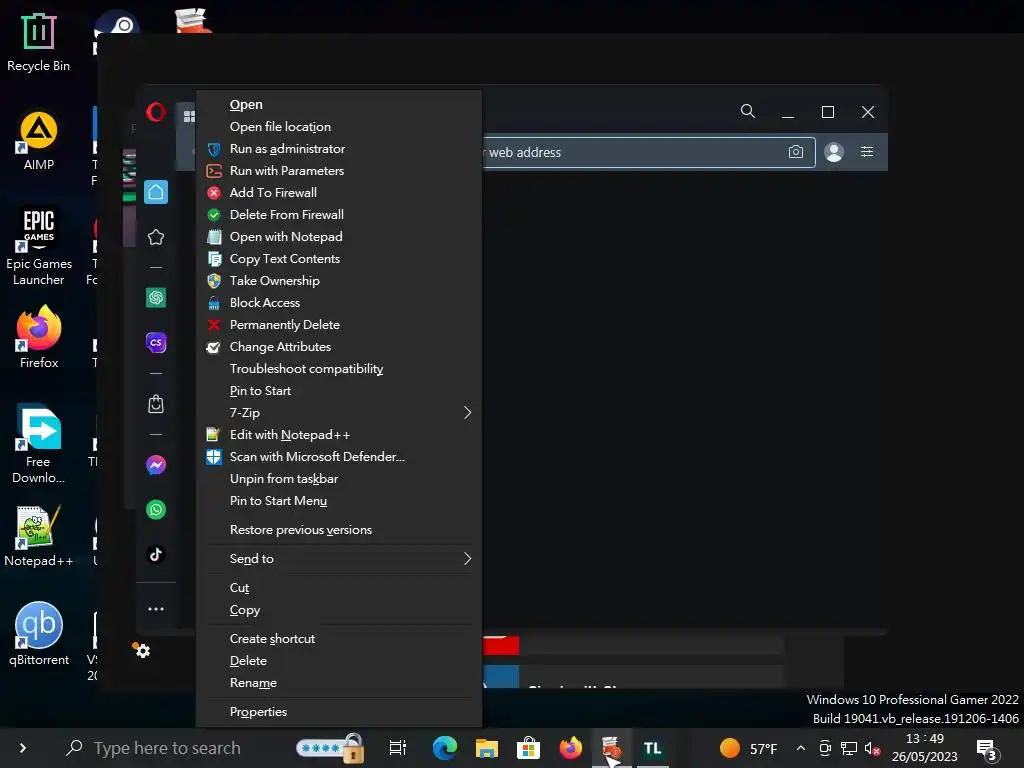
Task: Expand the Send to submenu arrow
Action: (468, 559)
